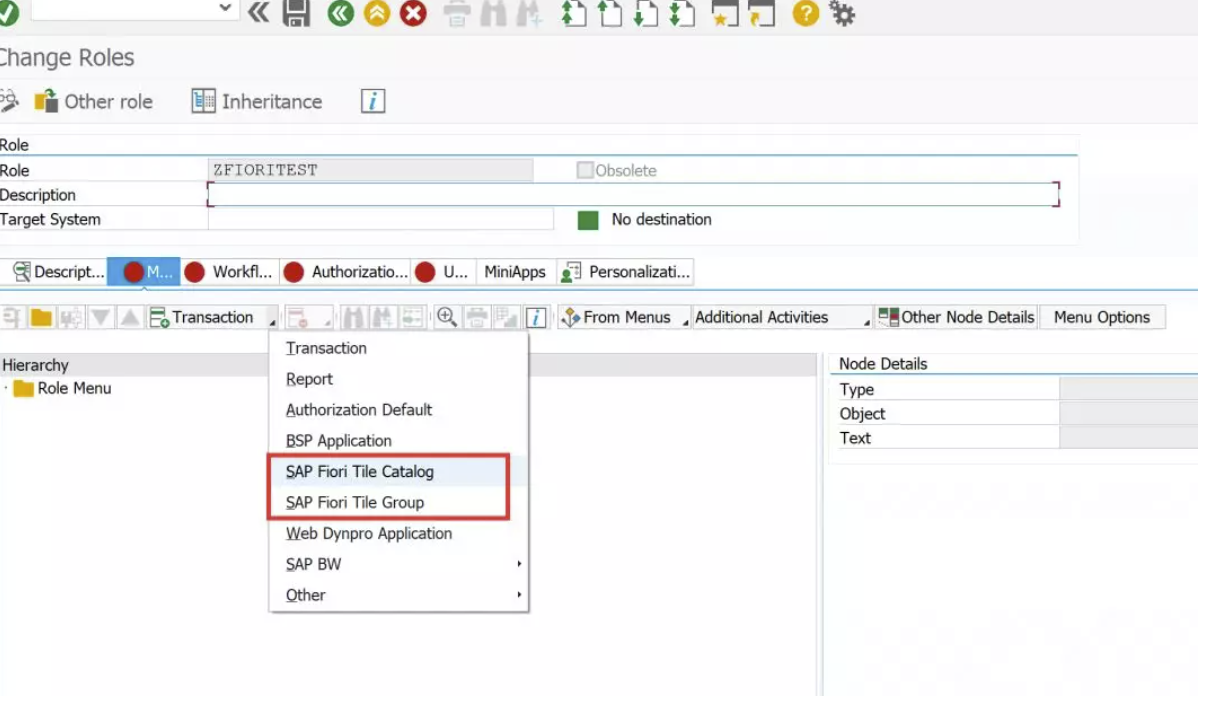This screenshot has height=719, width=1206.
Task: Choose Report from the dropdown menu
Action: pyautogui.click(x=398, y=379)
